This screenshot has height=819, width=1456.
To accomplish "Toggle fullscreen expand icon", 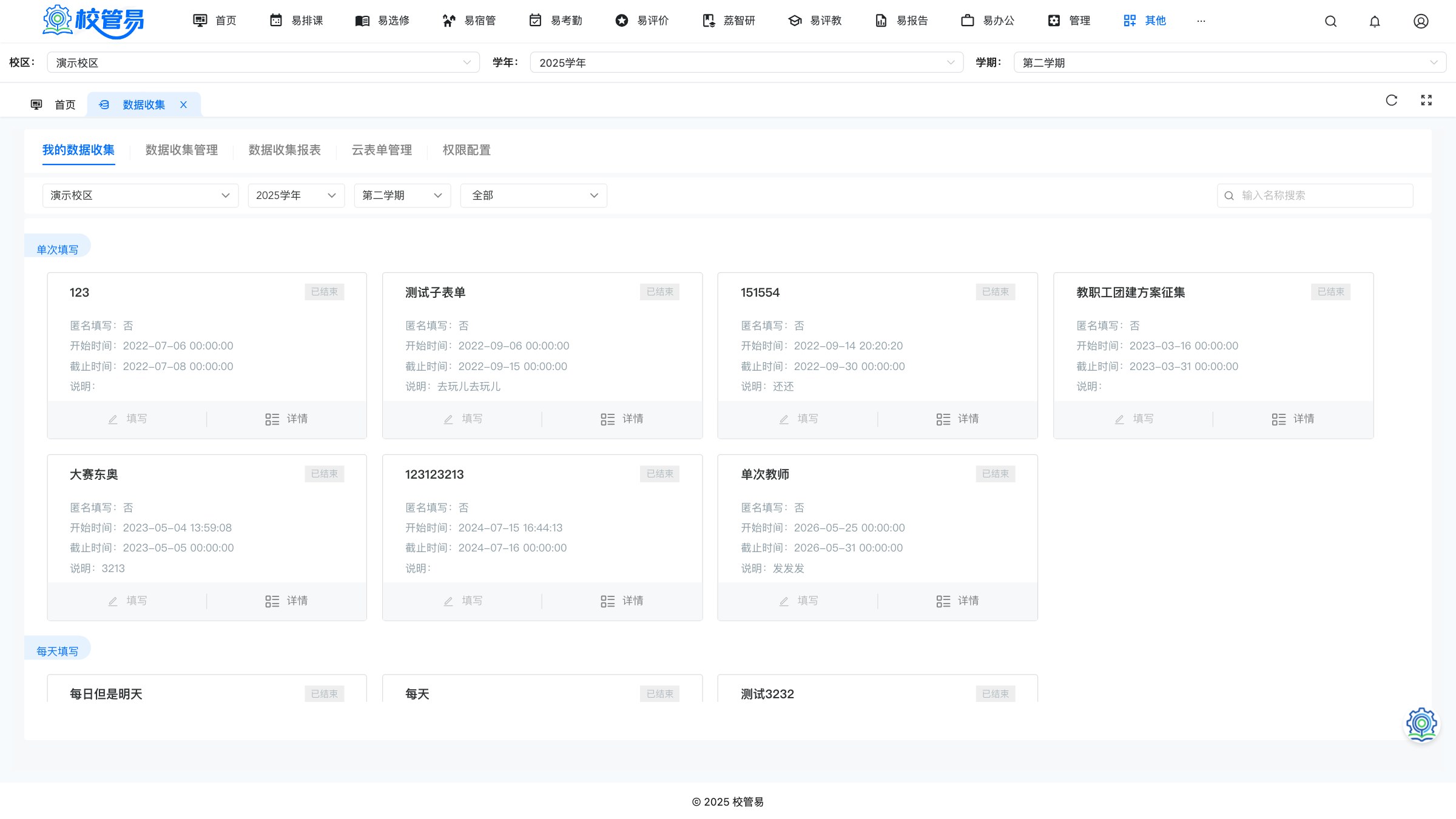I will point(1426,100).
